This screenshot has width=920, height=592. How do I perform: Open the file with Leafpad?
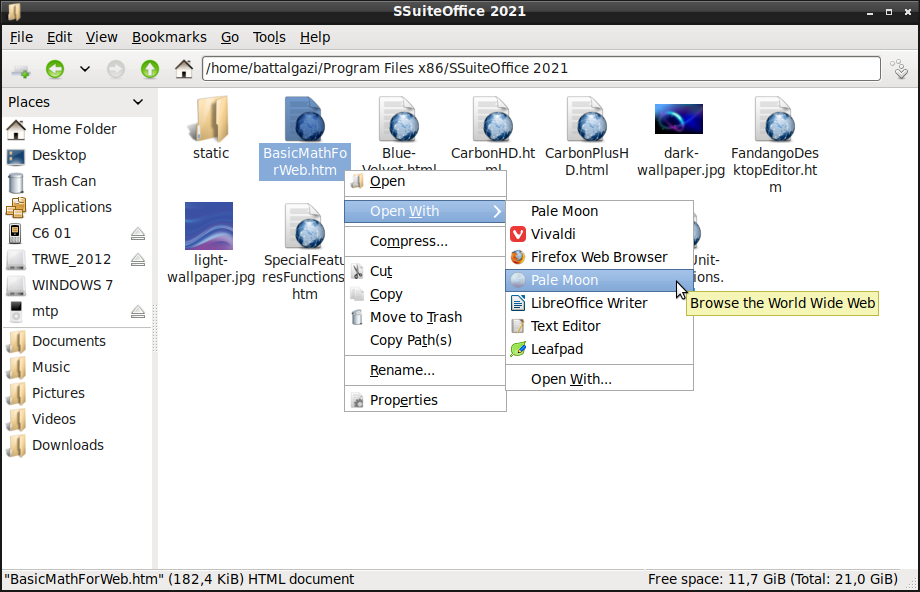(599, 350)
